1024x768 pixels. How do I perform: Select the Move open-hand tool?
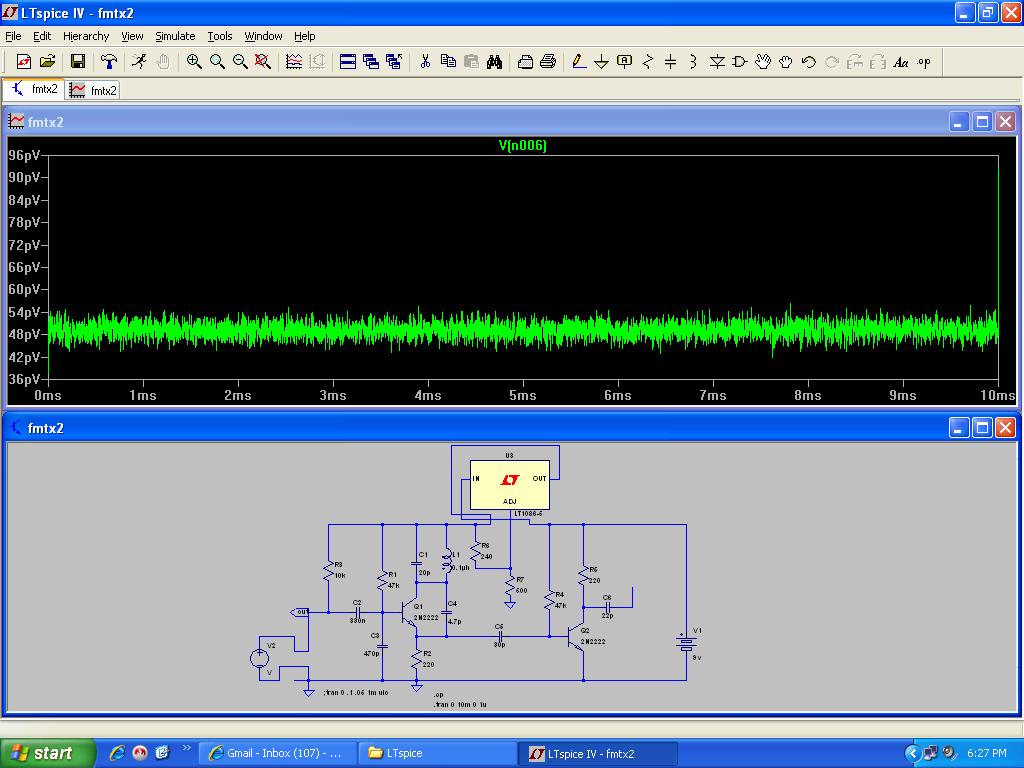763,61
